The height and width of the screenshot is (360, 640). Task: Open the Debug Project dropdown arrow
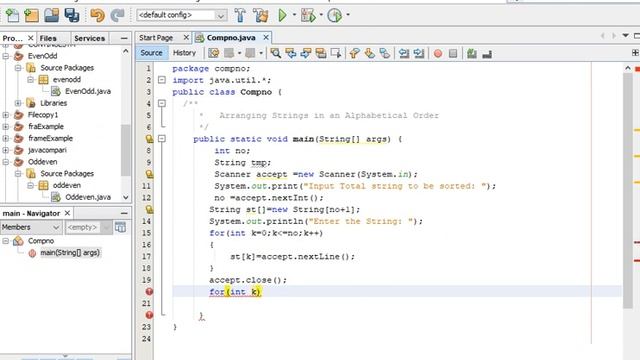coord(321,15)
